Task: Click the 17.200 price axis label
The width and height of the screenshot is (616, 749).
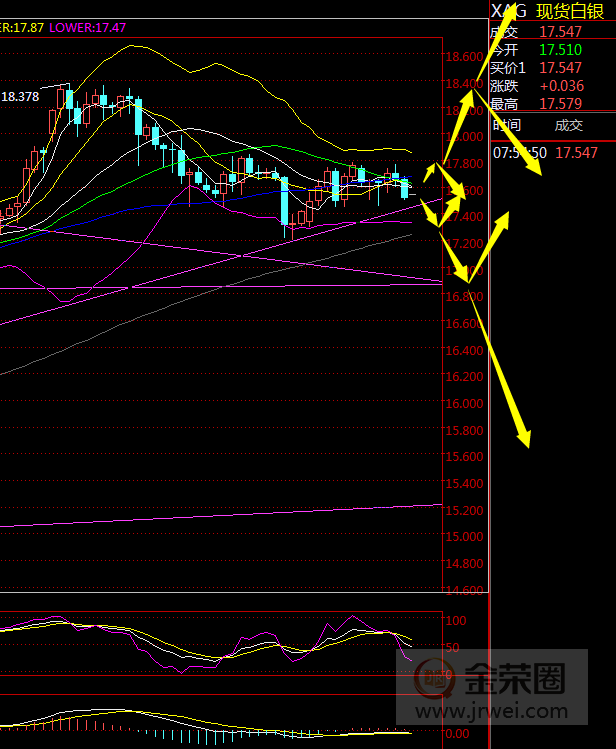Action: [x=464, y=244]
